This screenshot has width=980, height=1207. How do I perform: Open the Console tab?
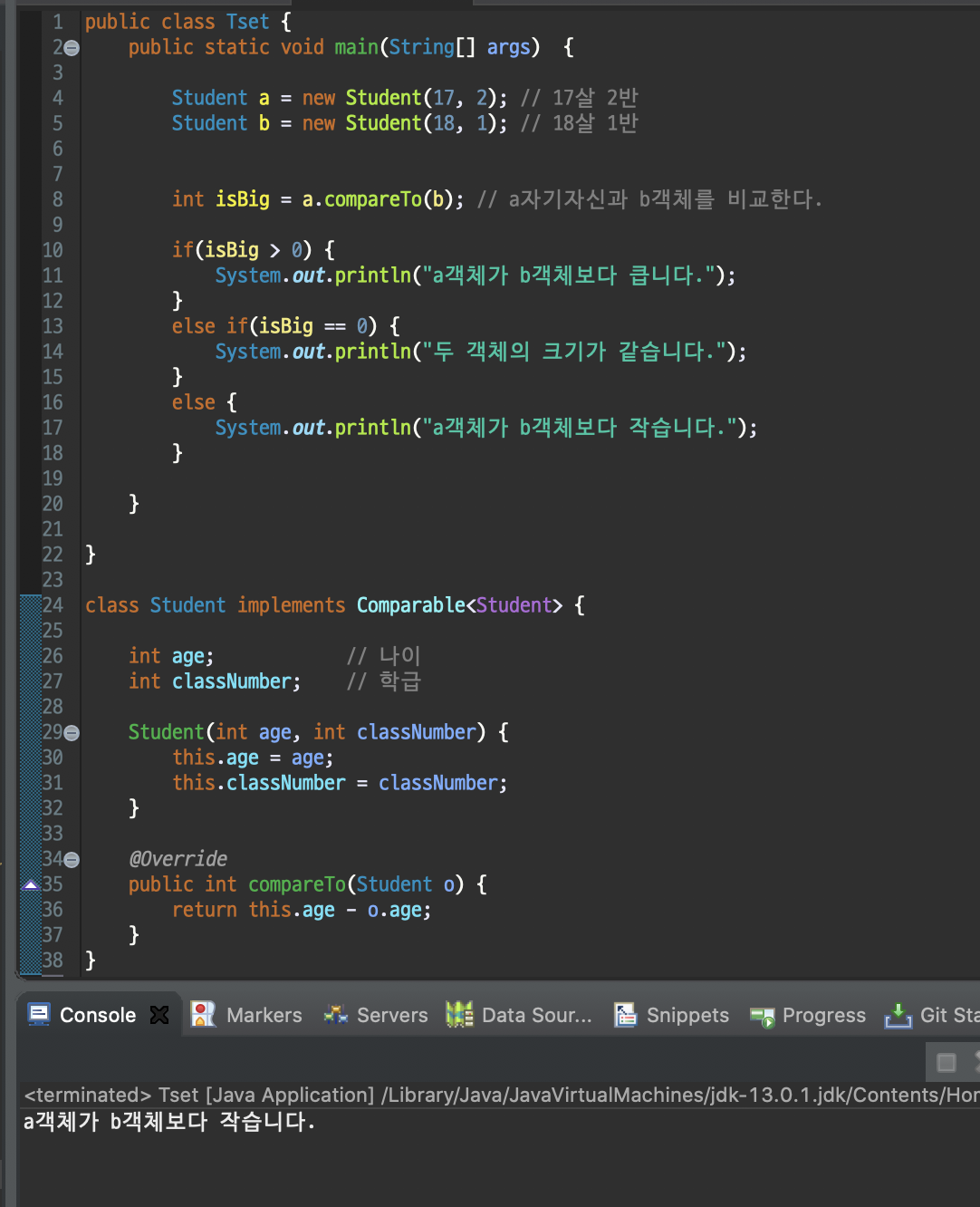click(x=98, y=1015)
